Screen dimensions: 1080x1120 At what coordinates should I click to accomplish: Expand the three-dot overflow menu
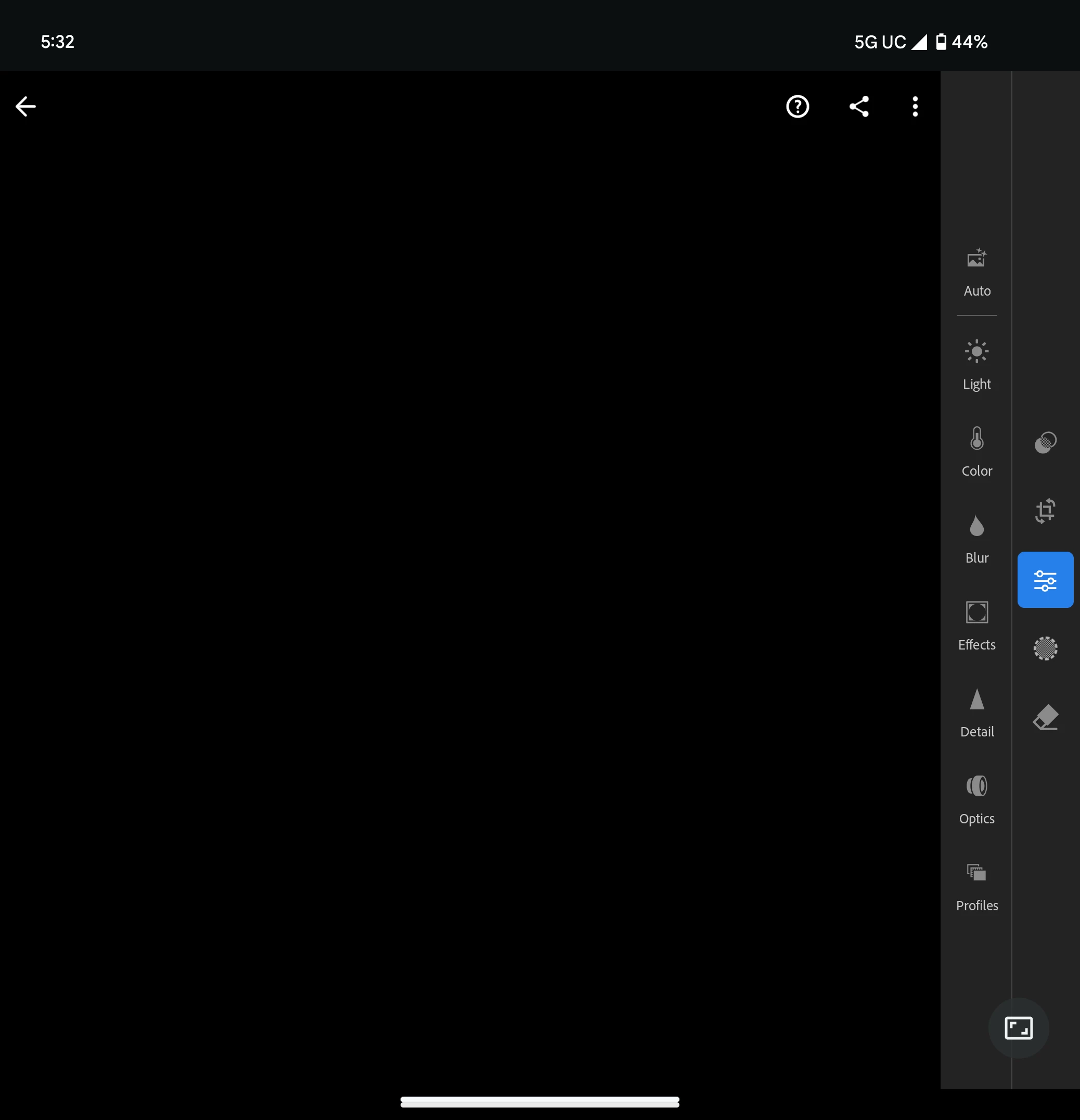tap(915, 106)
